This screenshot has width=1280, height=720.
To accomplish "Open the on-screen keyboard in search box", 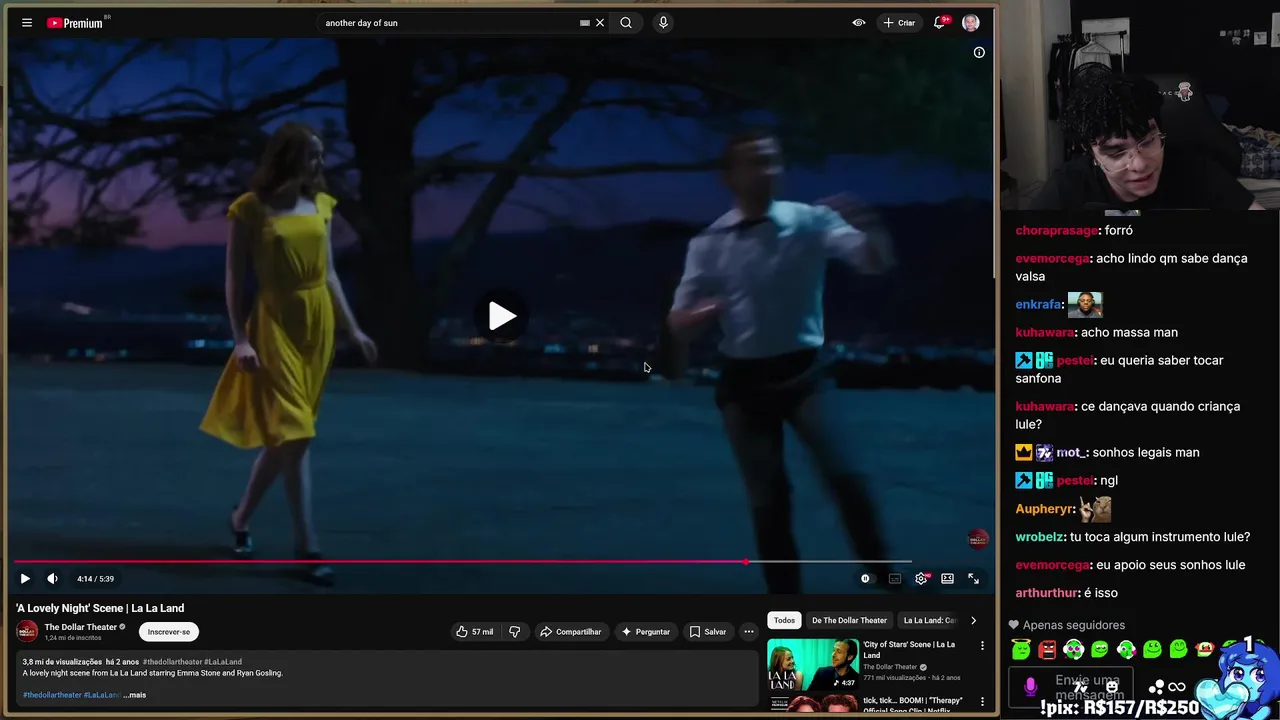I will coord(585,23).
